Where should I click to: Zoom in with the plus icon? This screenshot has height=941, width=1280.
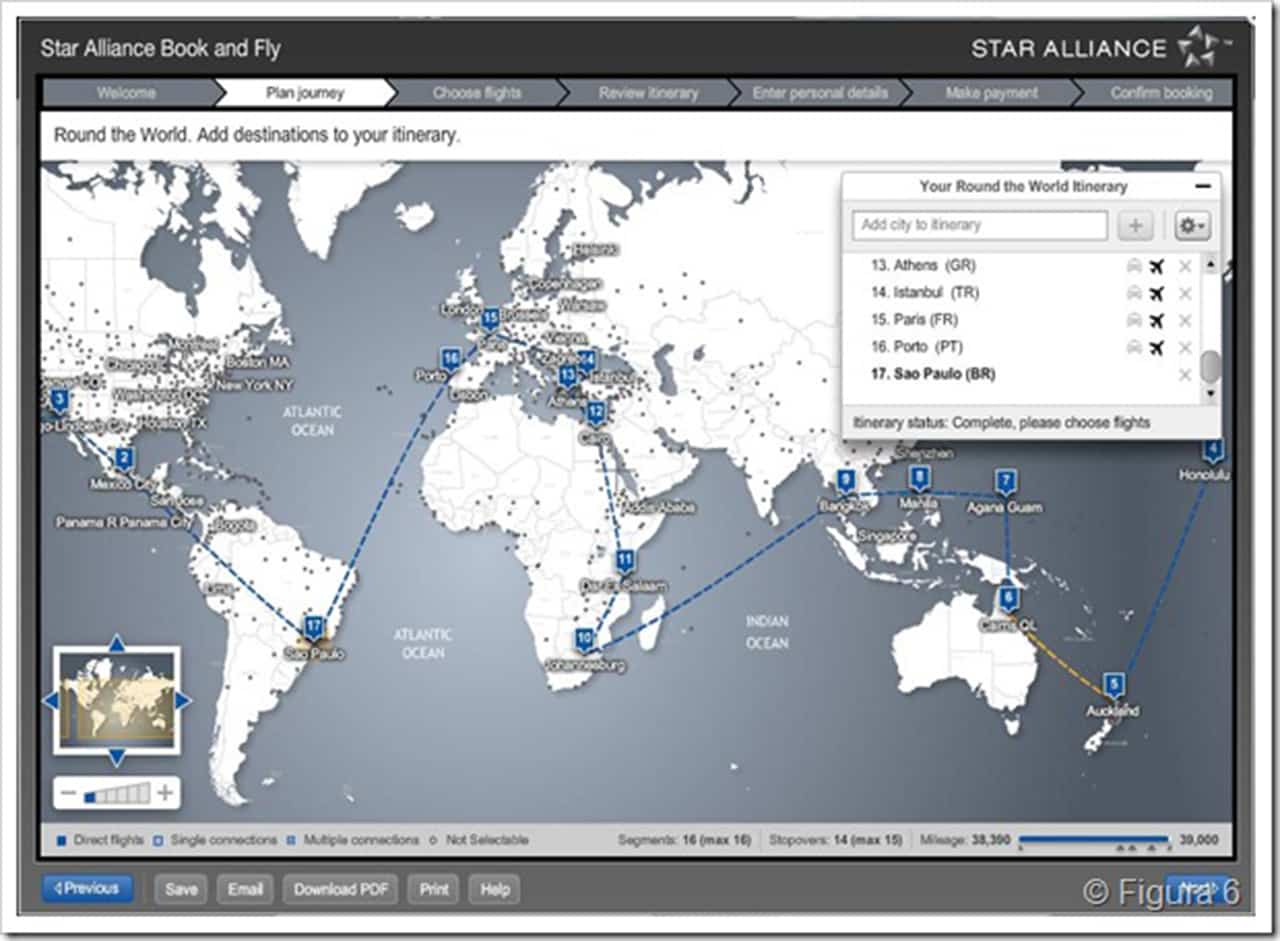[165, 794]
